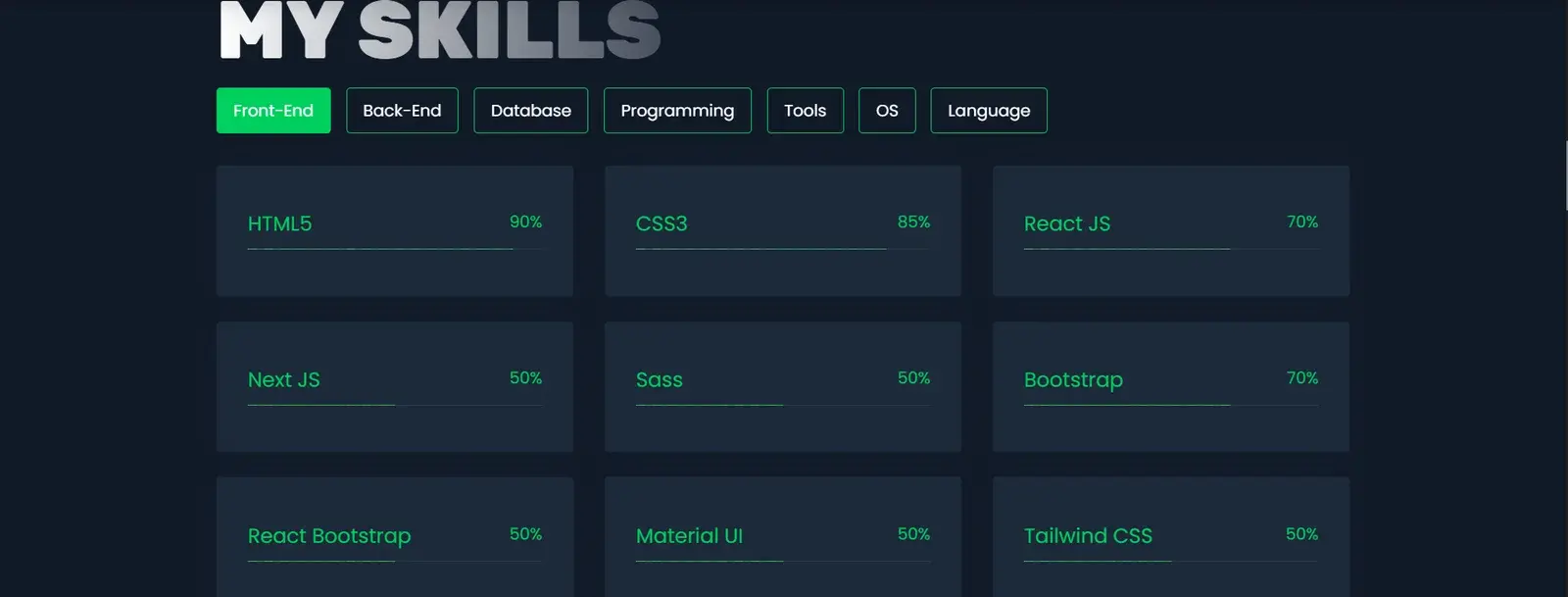Click the CSS3 progress bar
Viewport: 1568px width, 597px height.
(x=783, y=249)
